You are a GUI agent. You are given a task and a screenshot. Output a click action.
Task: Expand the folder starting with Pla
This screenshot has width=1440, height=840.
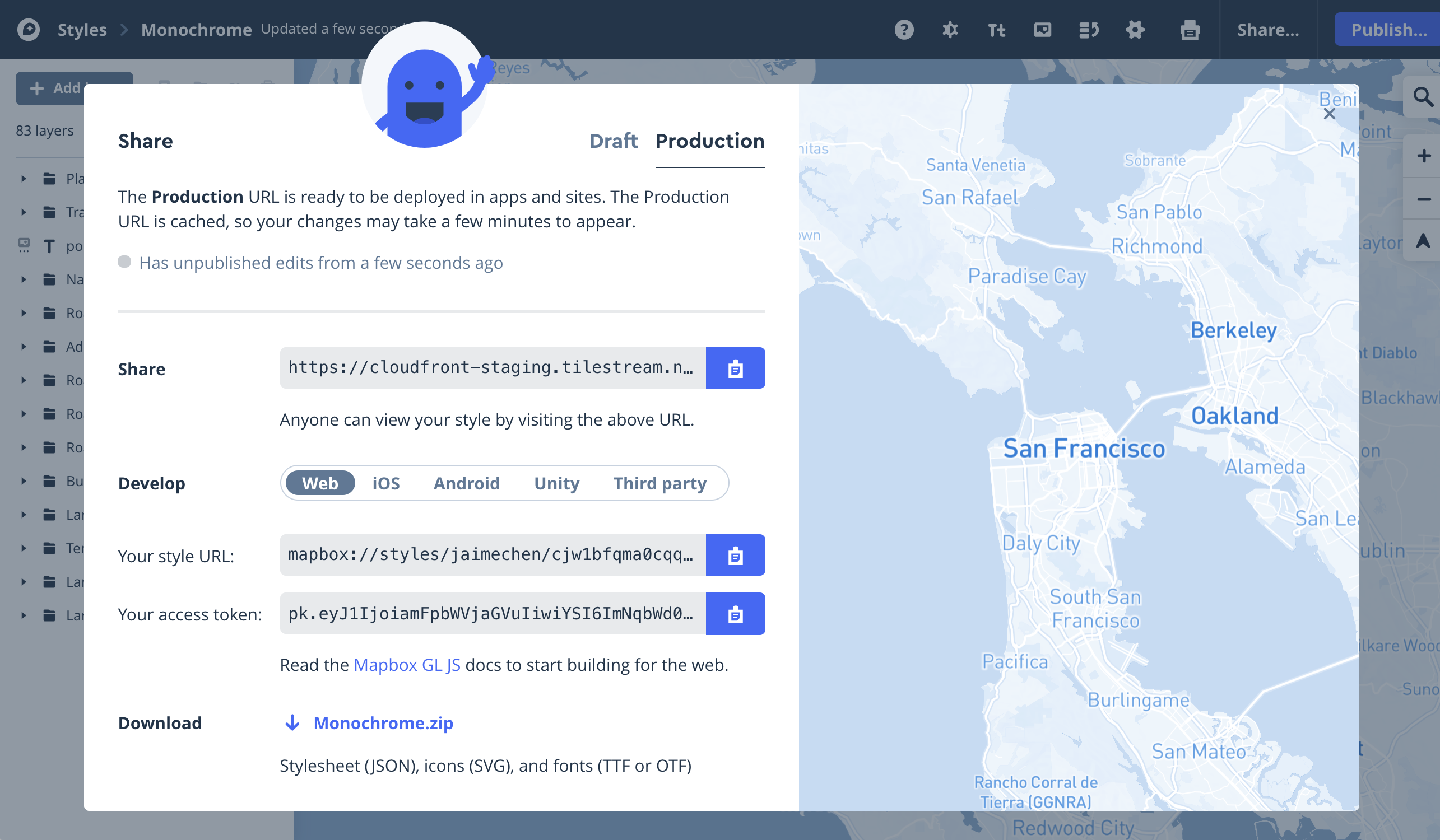coord(24,179)
